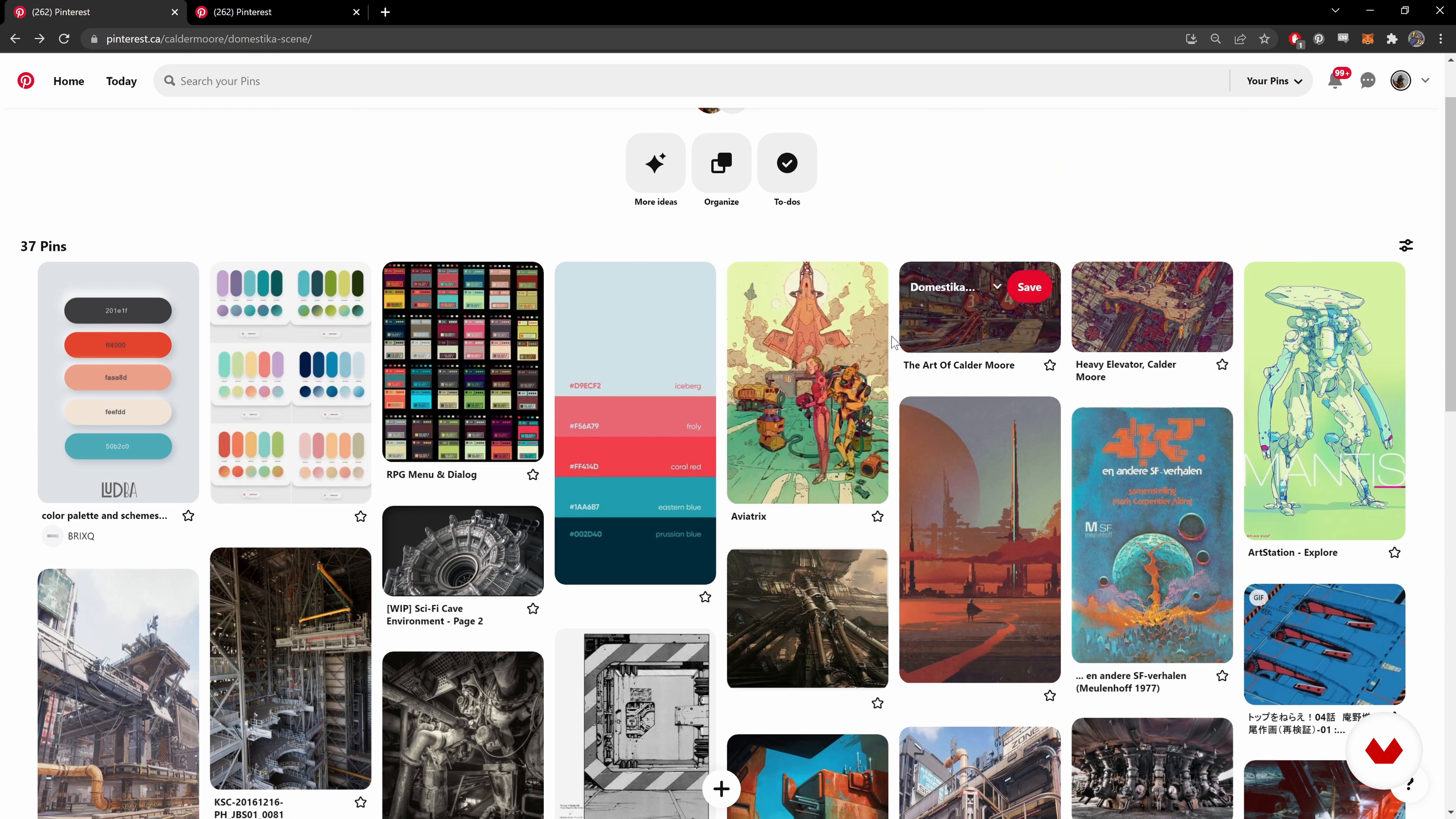This screenshot has width=1456, height=819.
Task: Favorite the en andere SF-verhalen pin
Action: coord(1222,675)
